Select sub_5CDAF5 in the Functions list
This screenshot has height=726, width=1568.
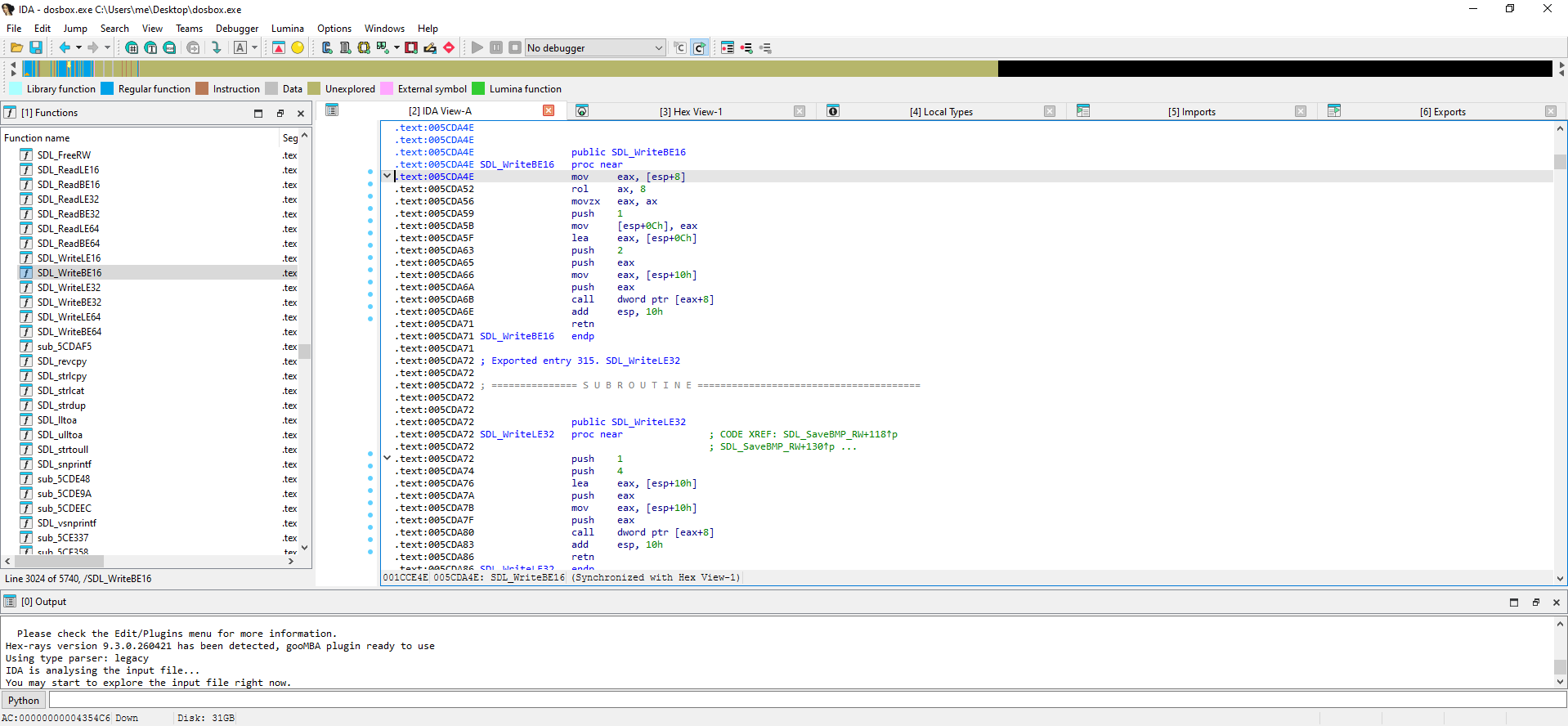(x=65, y=346)
